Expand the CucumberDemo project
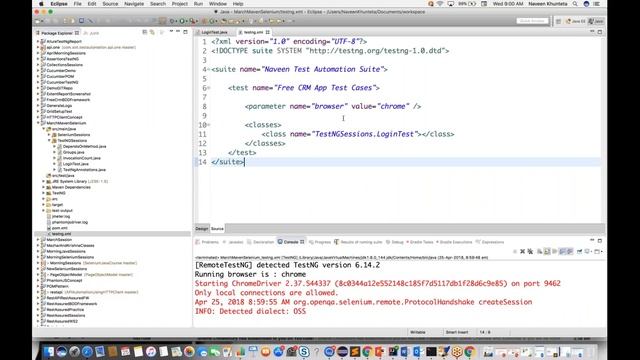 tap(38, 71)
